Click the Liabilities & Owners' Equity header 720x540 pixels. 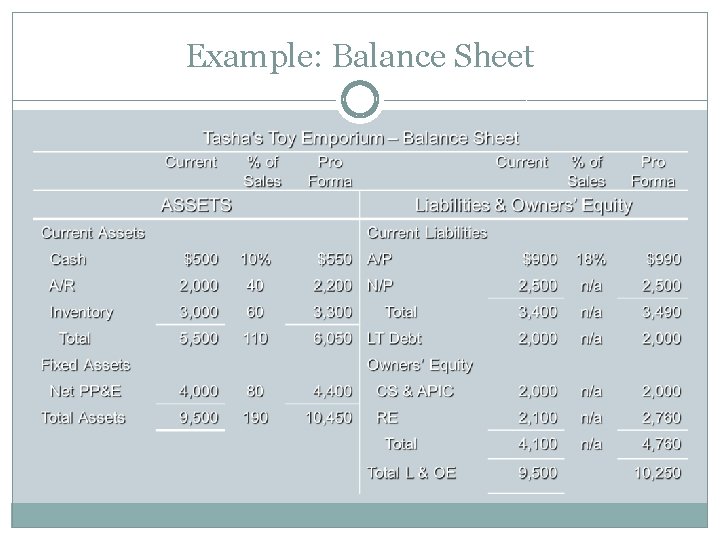pyautogui.click(x=523, y=205)
